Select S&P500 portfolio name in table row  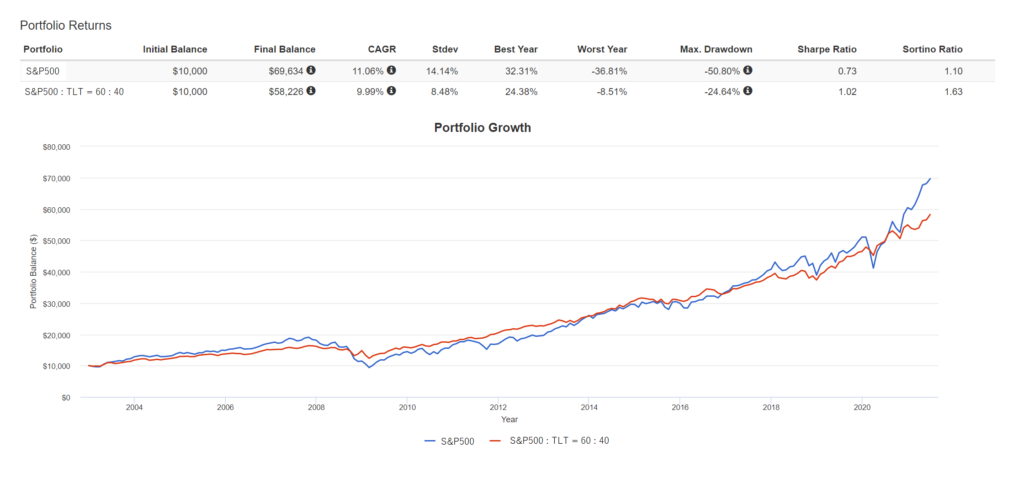click(x=42, y=70)
